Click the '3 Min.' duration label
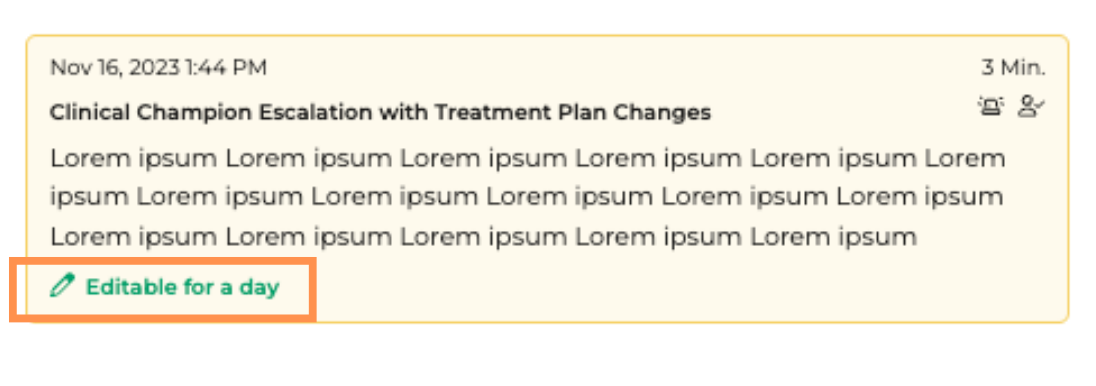The image size is (1096, 386). point(1014,68)
